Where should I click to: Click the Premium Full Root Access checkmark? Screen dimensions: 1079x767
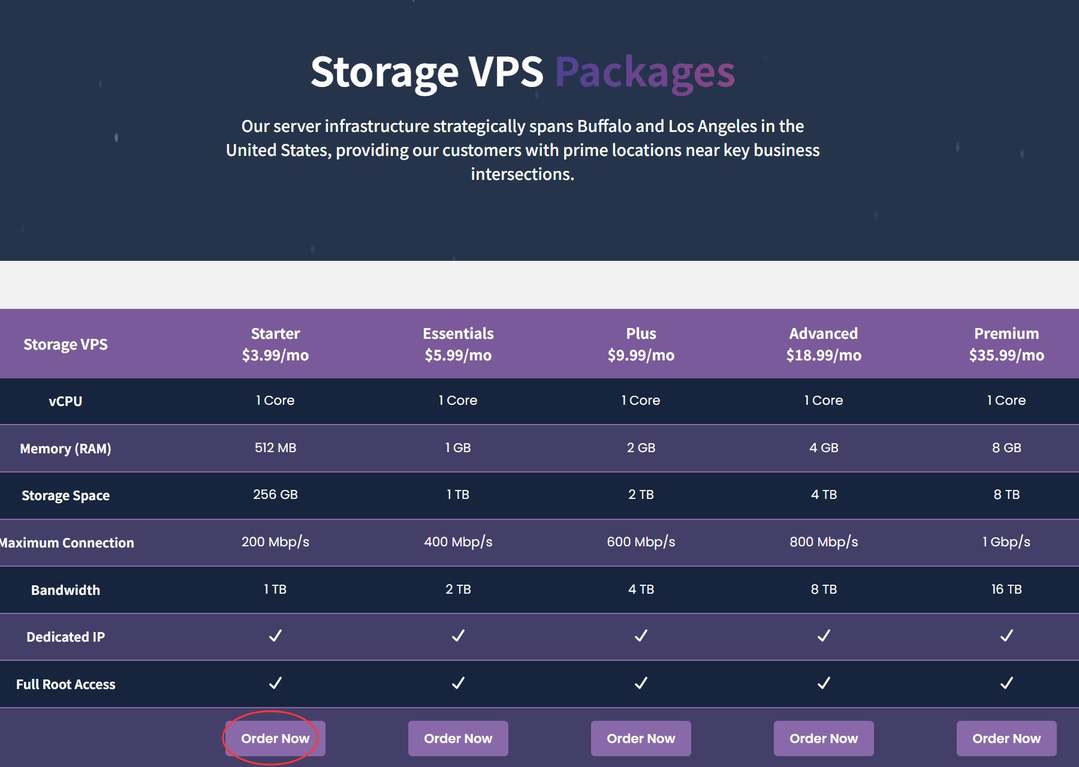coord(1006,683)
